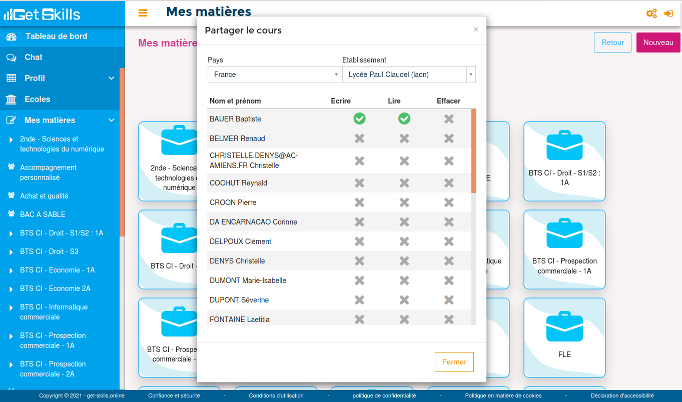Click the hamburger menu icon
Viewport: 682px width, 402px height.
[x=143, y=13]
